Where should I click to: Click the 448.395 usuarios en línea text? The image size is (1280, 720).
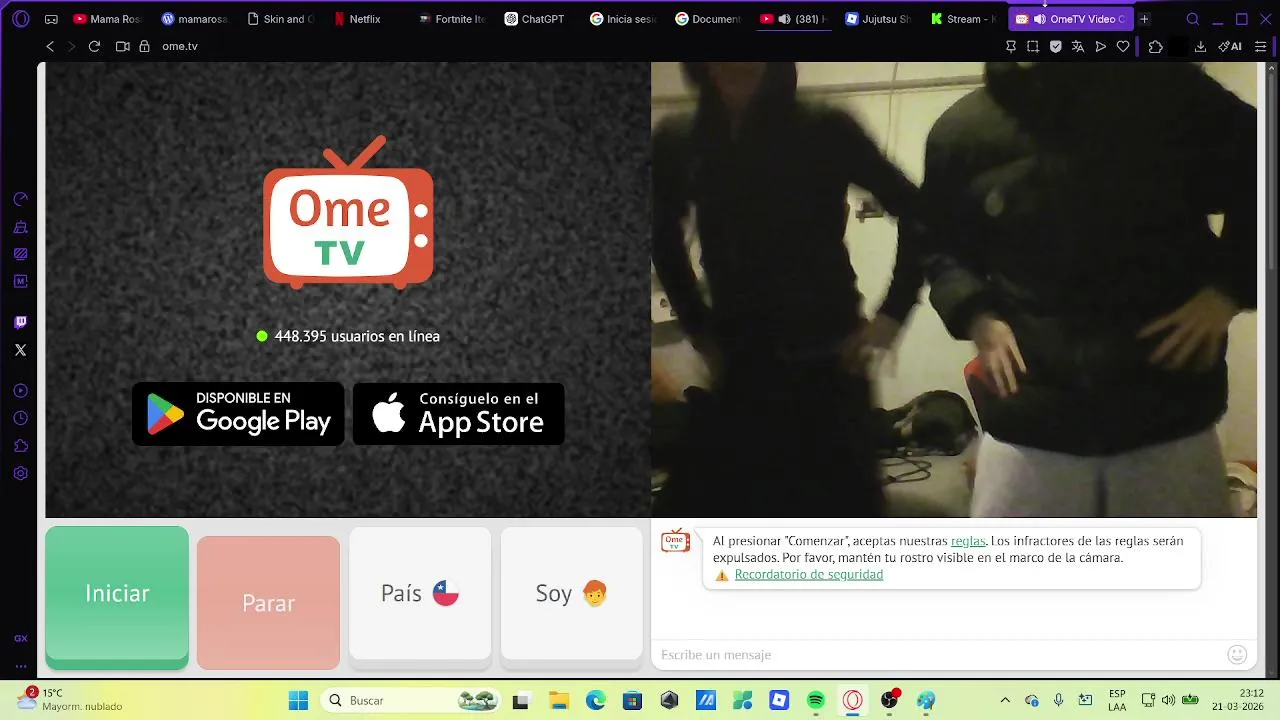point(357,336)
